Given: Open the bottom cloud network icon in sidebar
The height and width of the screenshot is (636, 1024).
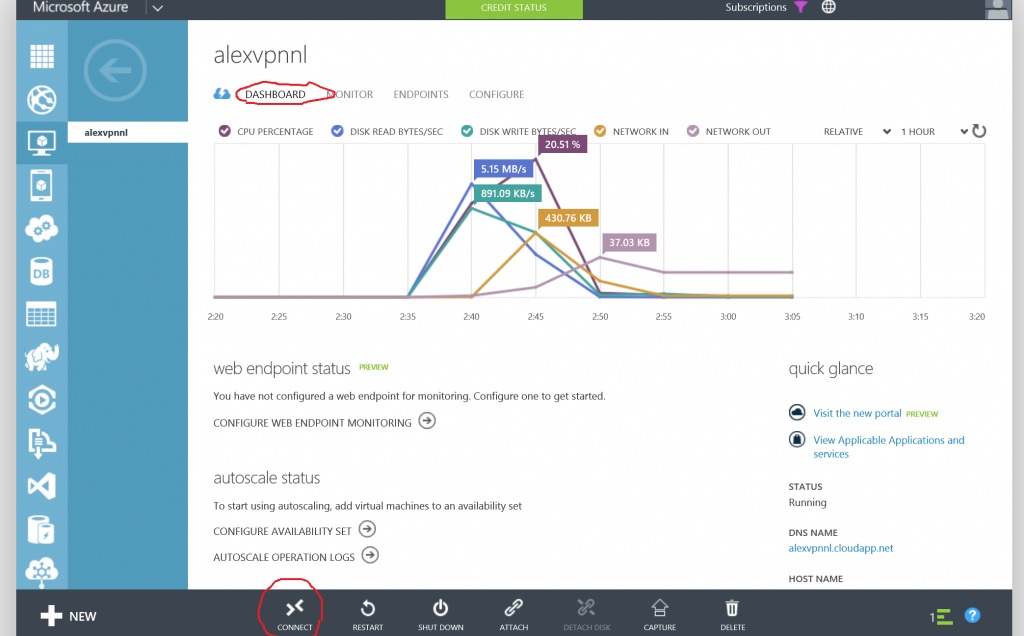Looking at the screenshot, I should [x=42, y=571].
